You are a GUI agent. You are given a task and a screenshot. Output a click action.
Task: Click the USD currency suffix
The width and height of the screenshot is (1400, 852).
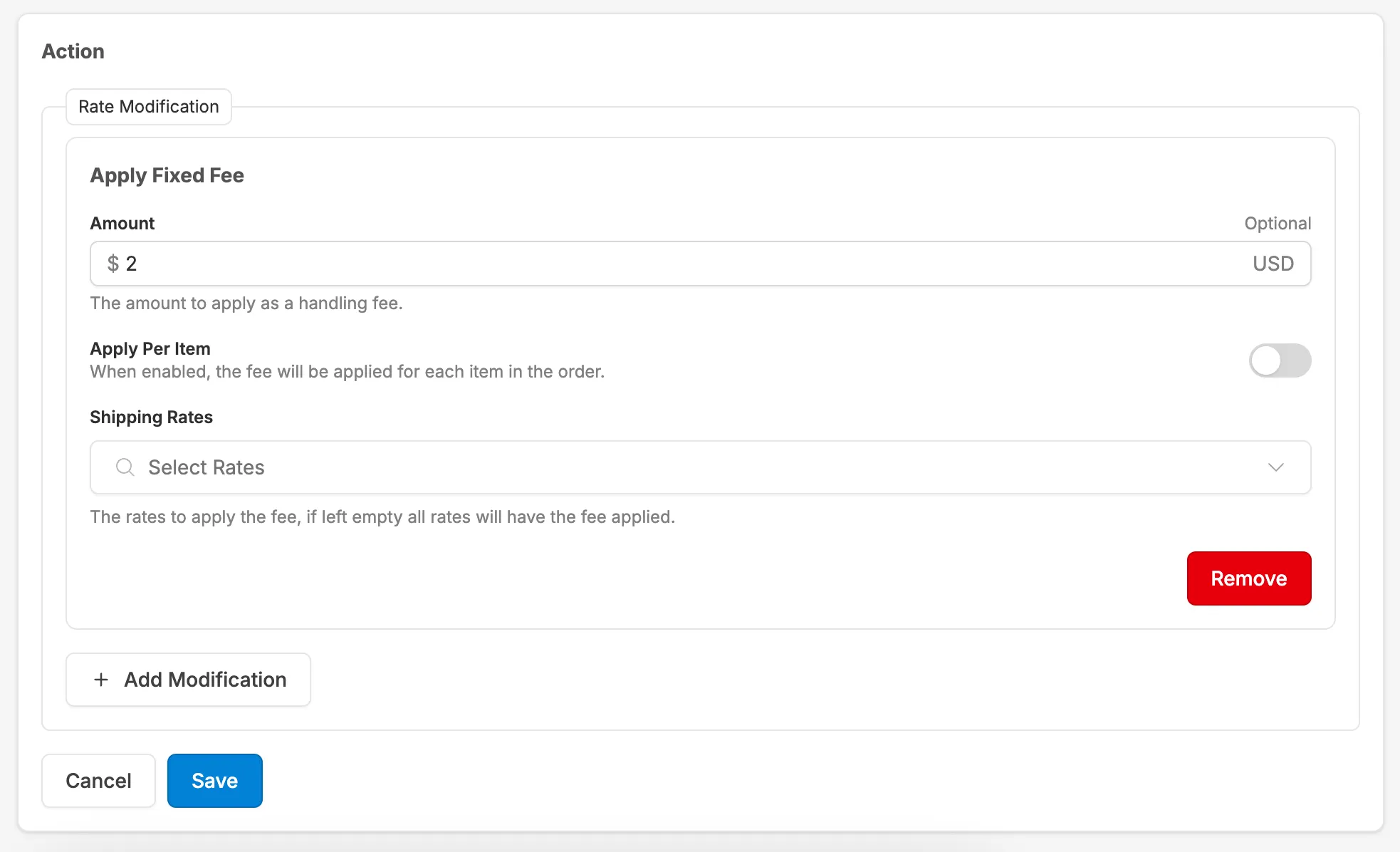pyautogui.click(x=1273, y=264)
